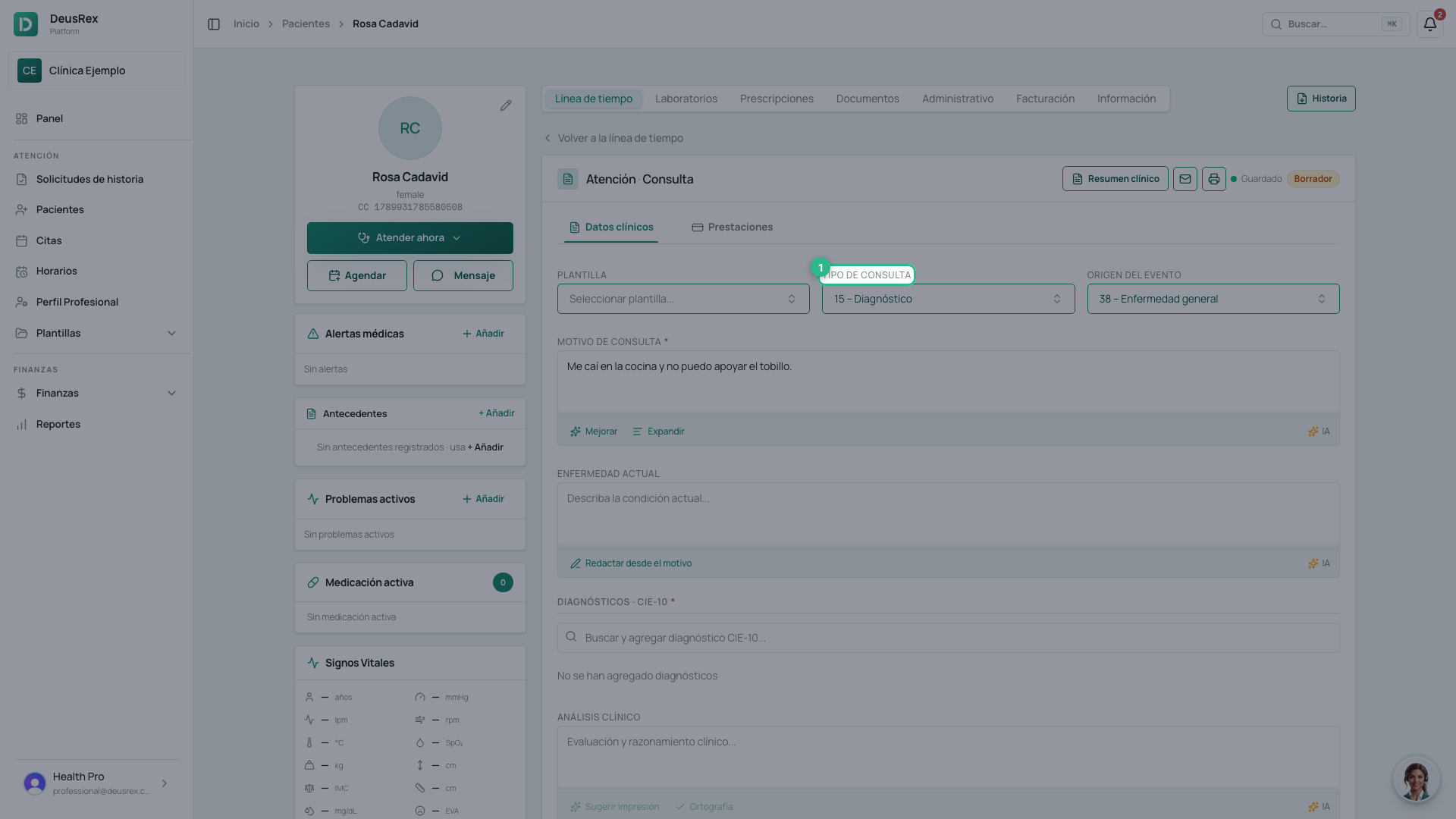Focus the CIE-10 diagnosis search field
Viewport: 1456px width, 819px height.
click(x=948, y=638)
